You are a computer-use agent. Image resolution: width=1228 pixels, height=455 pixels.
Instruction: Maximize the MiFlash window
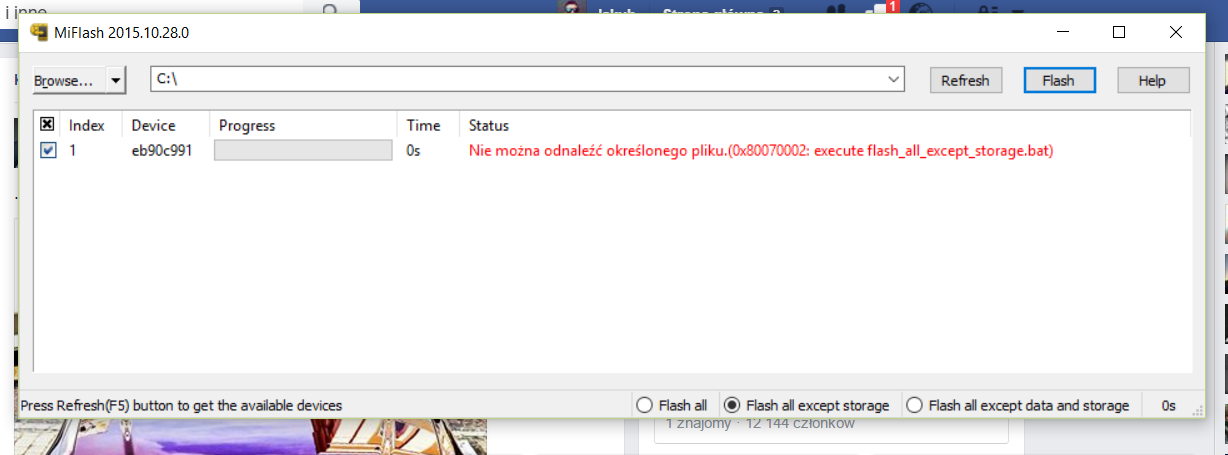tap(1119, 32)
